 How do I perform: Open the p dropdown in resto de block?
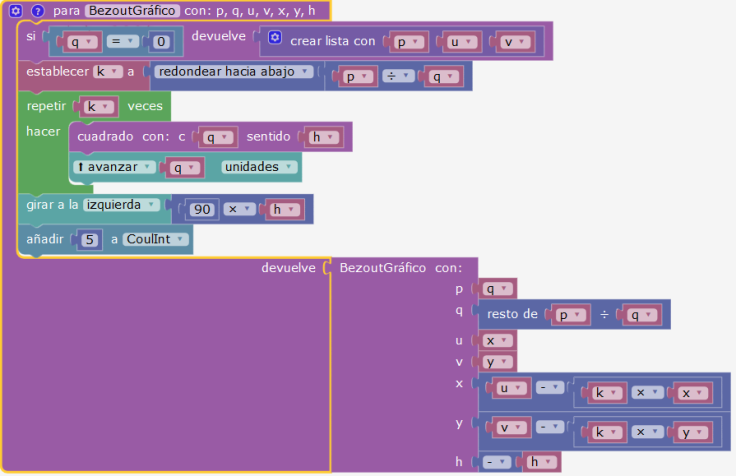point(572,315)
